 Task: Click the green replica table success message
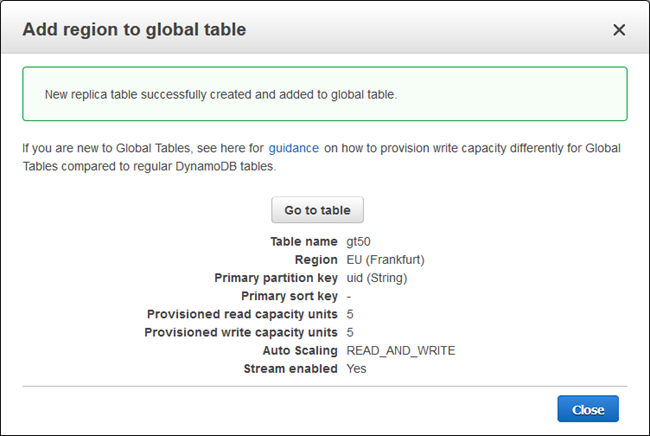click(325, 94)
